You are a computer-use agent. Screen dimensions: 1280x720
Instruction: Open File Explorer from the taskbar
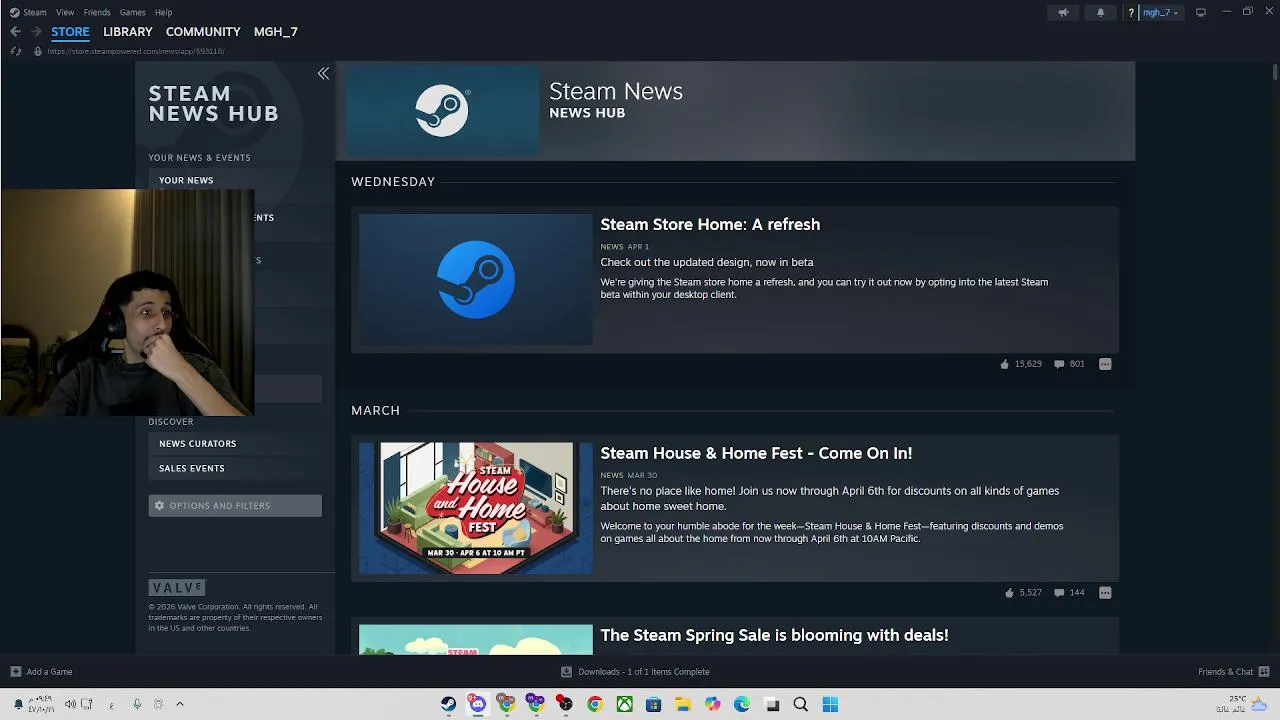point(683,704)
